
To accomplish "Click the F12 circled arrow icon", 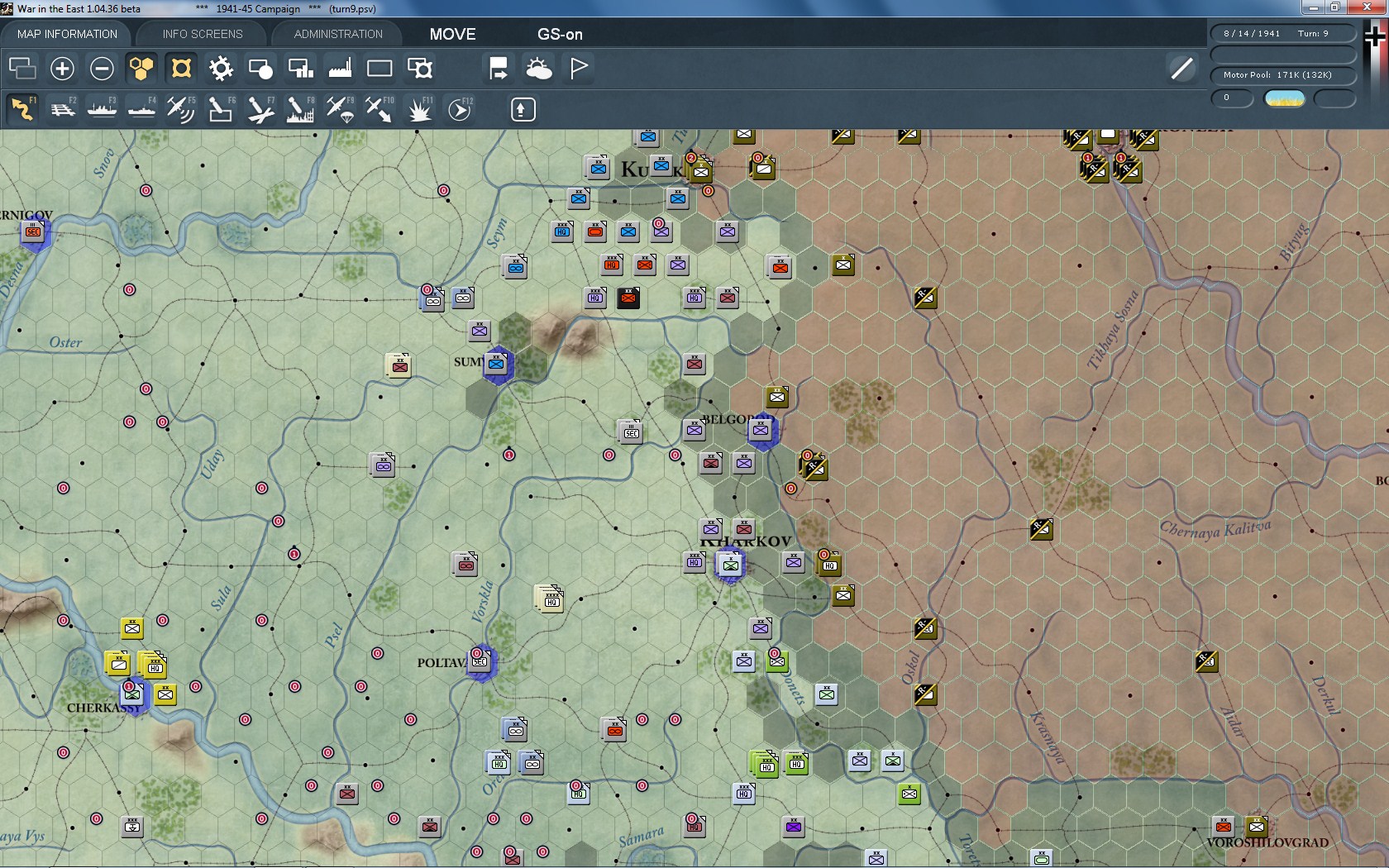I will (x=459, y=109).
